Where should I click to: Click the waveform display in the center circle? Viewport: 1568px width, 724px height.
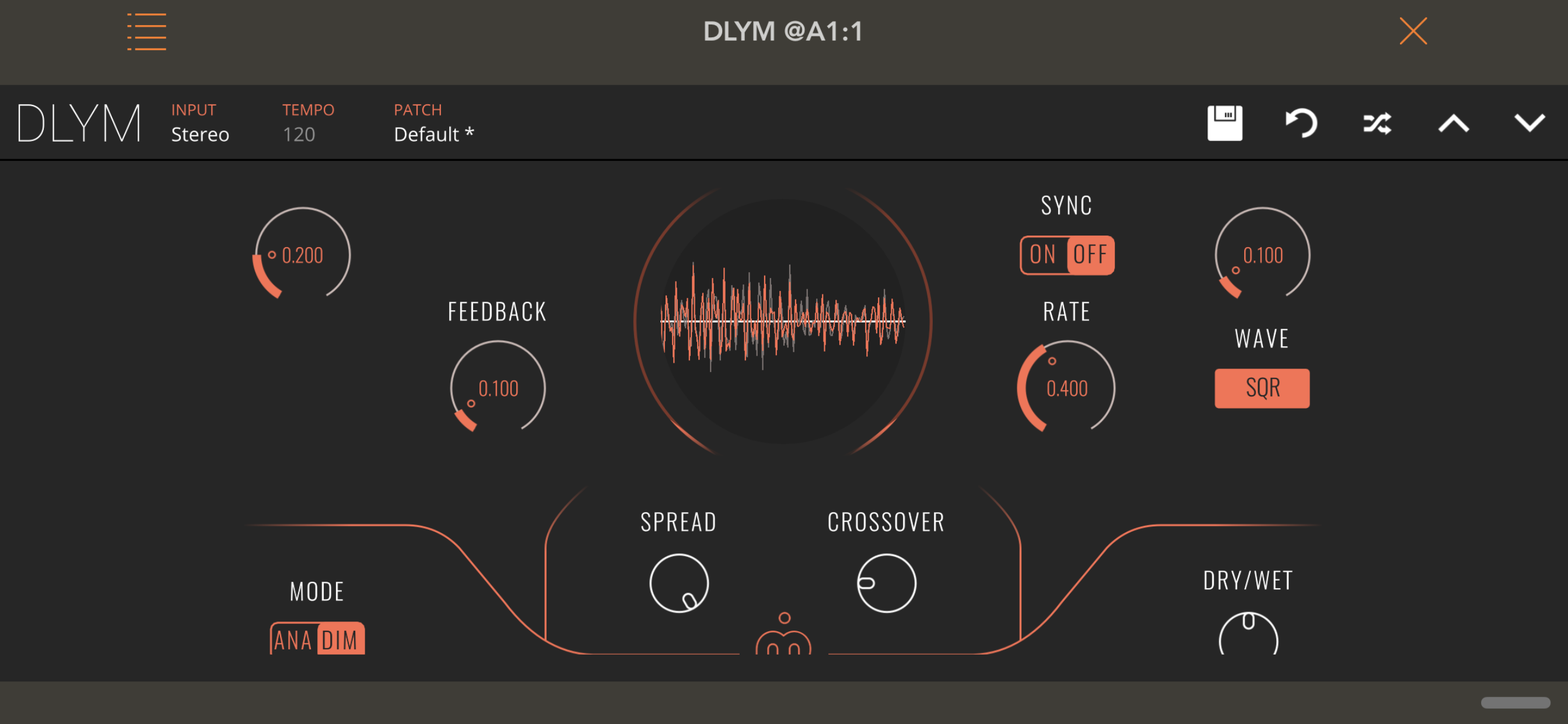click(x=783, y=321)
